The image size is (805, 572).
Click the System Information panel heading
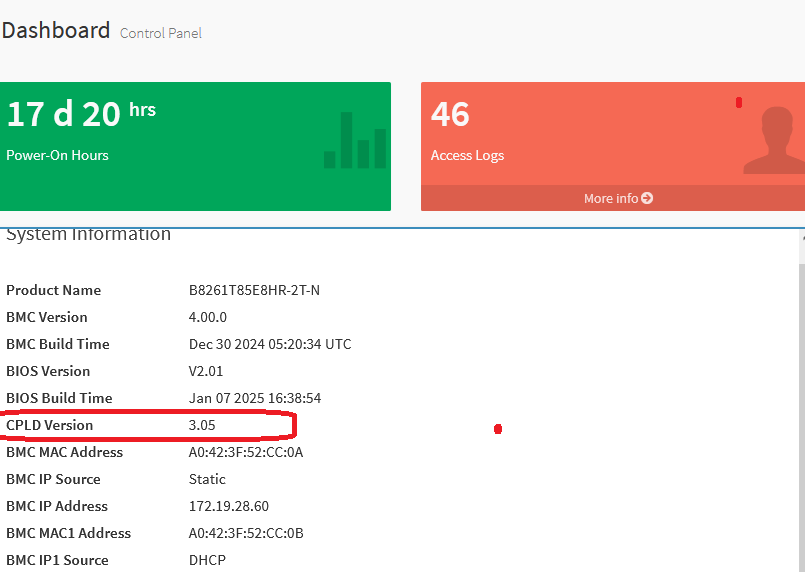point(89,235)
